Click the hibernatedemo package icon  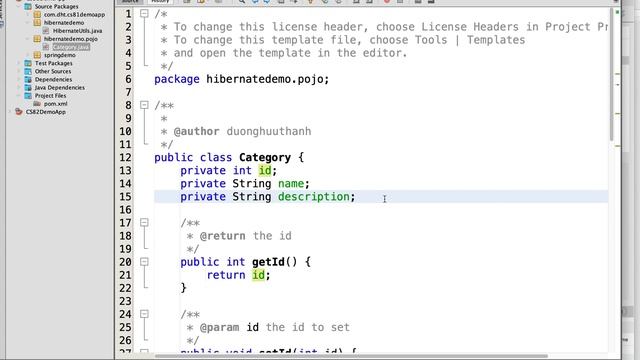tap(37, 22)
